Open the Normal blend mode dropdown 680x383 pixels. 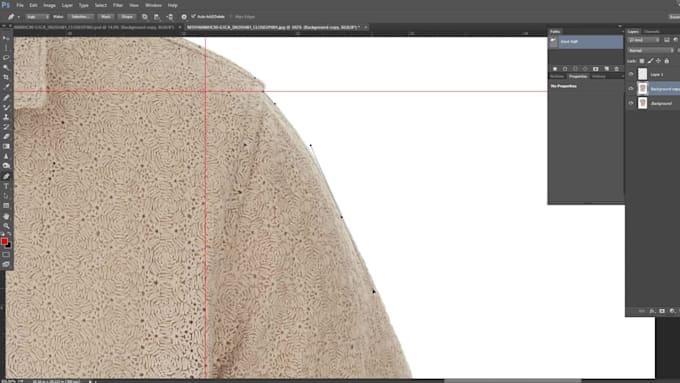tap(651, 50)
